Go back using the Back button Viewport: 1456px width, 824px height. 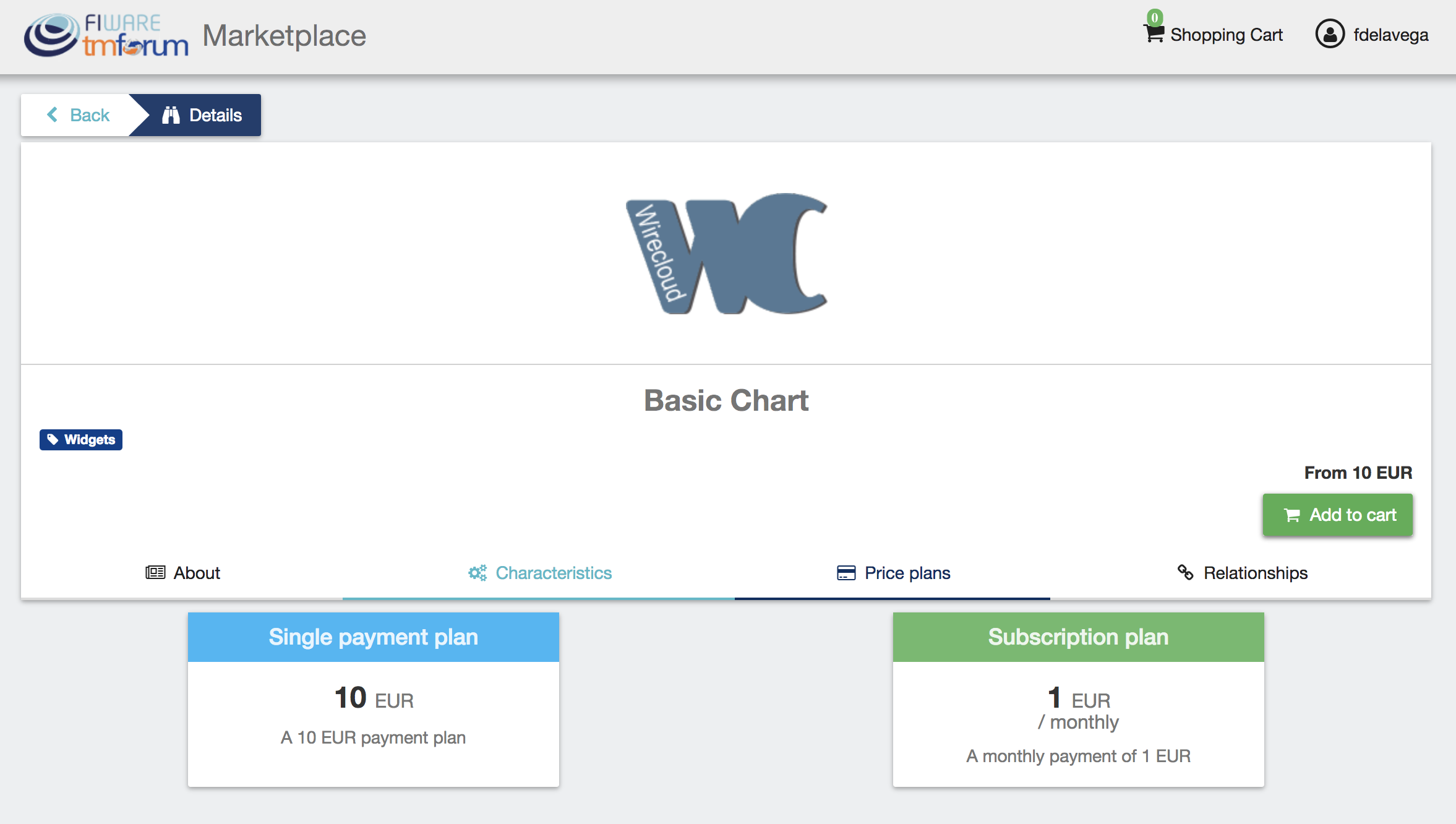coord(78,115)
